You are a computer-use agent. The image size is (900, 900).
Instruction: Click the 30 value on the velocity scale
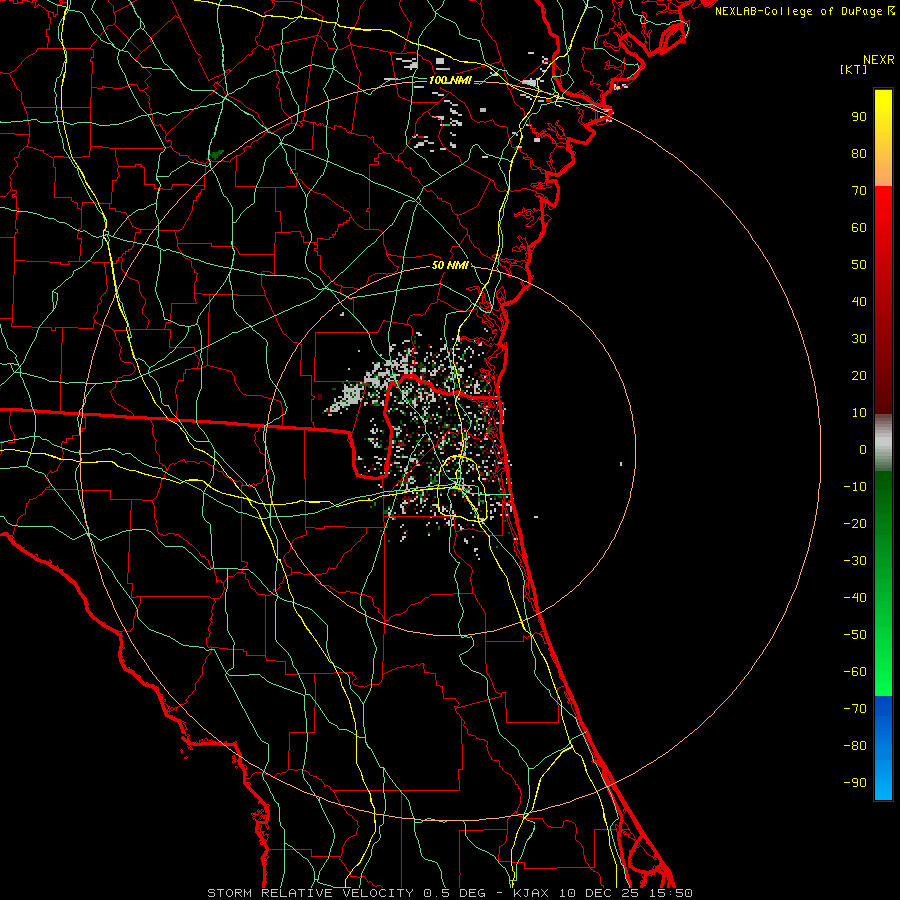point(859,339)
